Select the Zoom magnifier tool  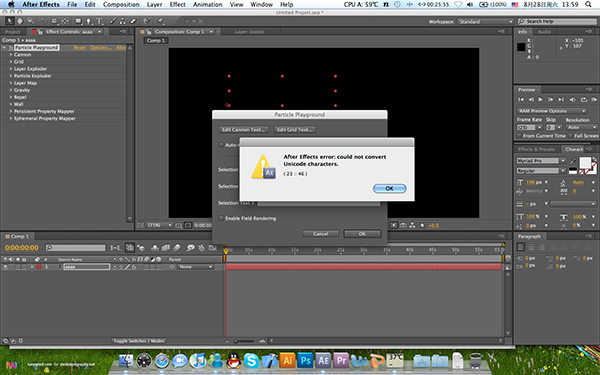pos(30,21)
